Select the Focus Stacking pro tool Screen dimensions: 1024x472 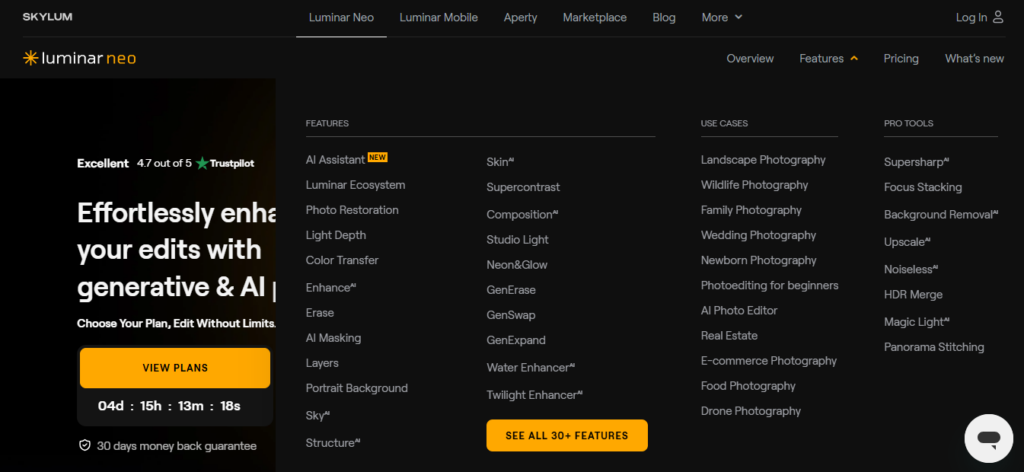(923, 187)
